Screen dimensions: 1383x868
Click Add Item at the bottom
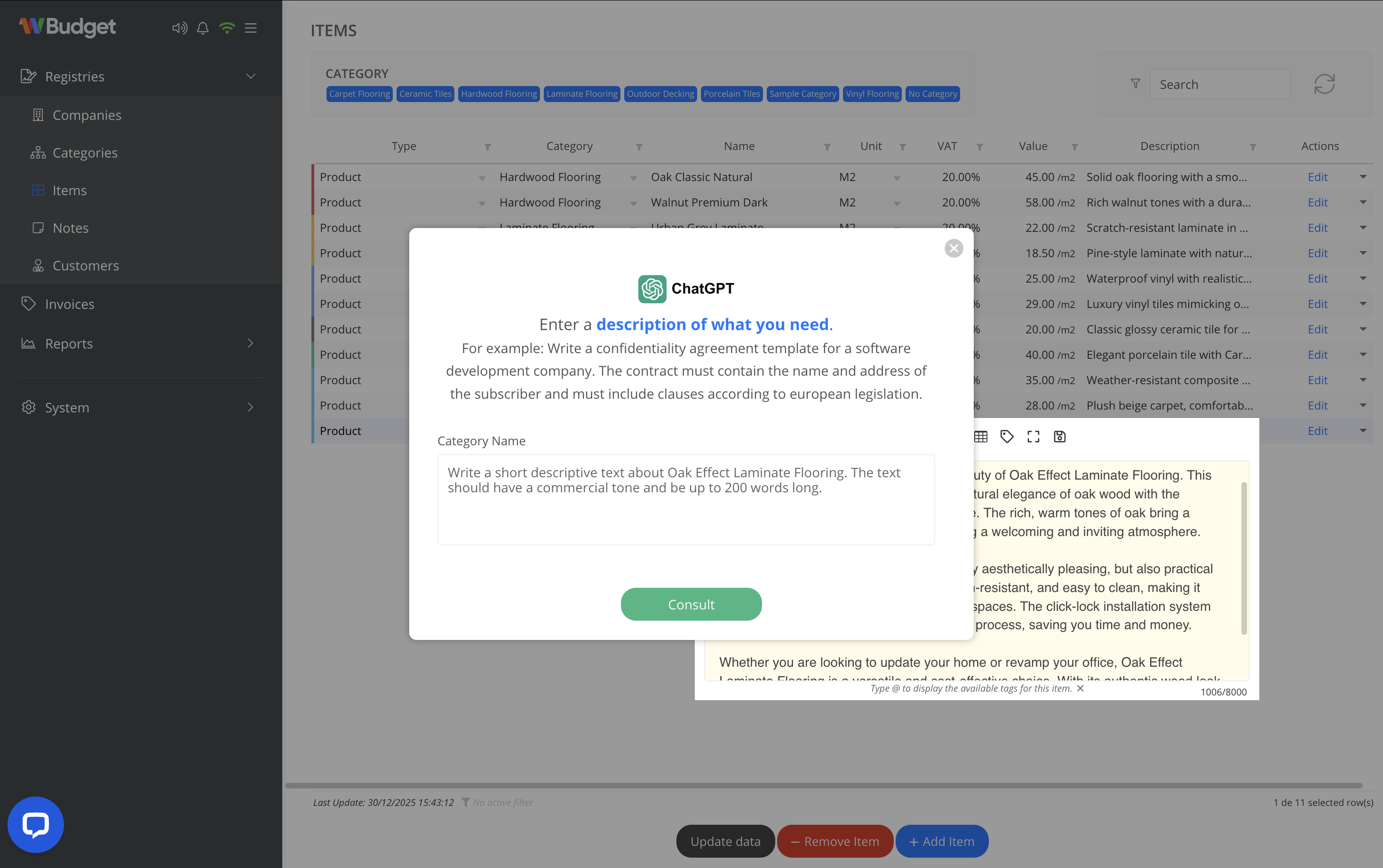pyautogui.click(x=941, y=841)
